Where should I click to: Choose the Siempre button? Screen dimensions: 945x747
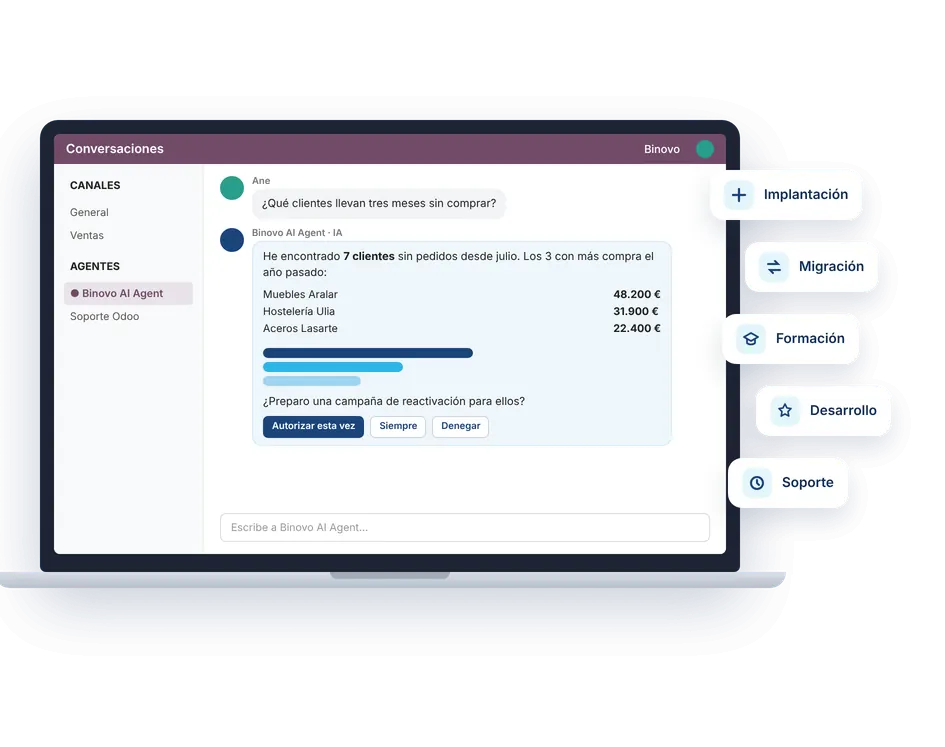398,426
